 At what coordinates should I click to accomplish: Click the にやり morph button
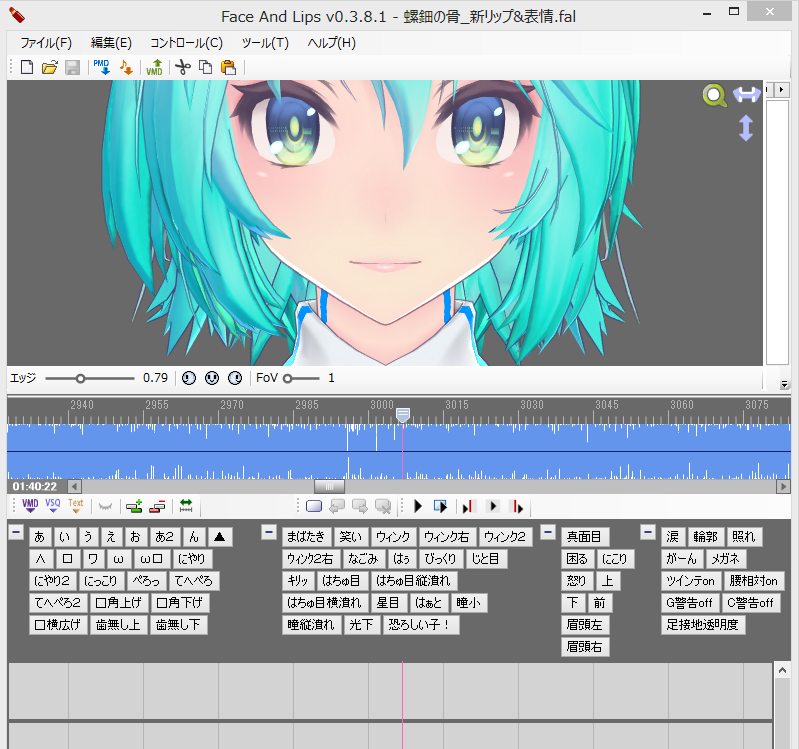point(192,559)
